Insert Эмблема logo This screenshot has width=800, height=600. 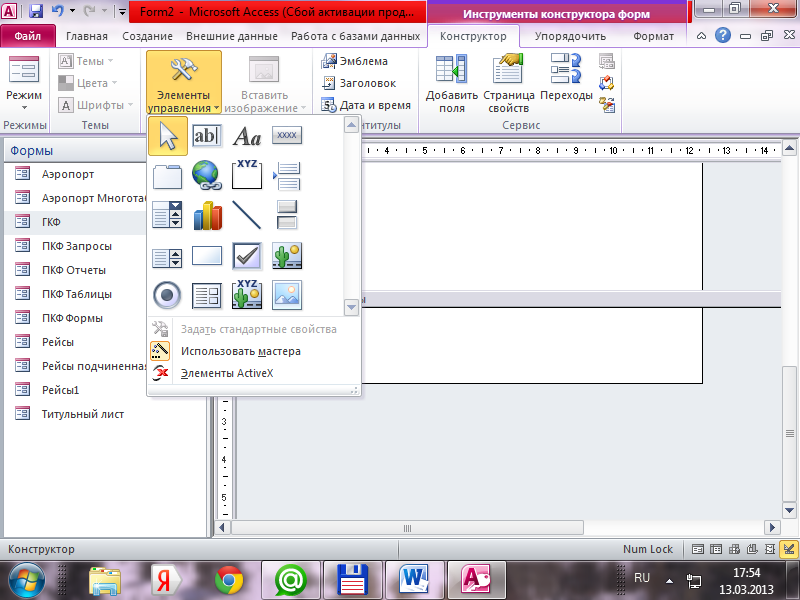click(x=354, y=61)
